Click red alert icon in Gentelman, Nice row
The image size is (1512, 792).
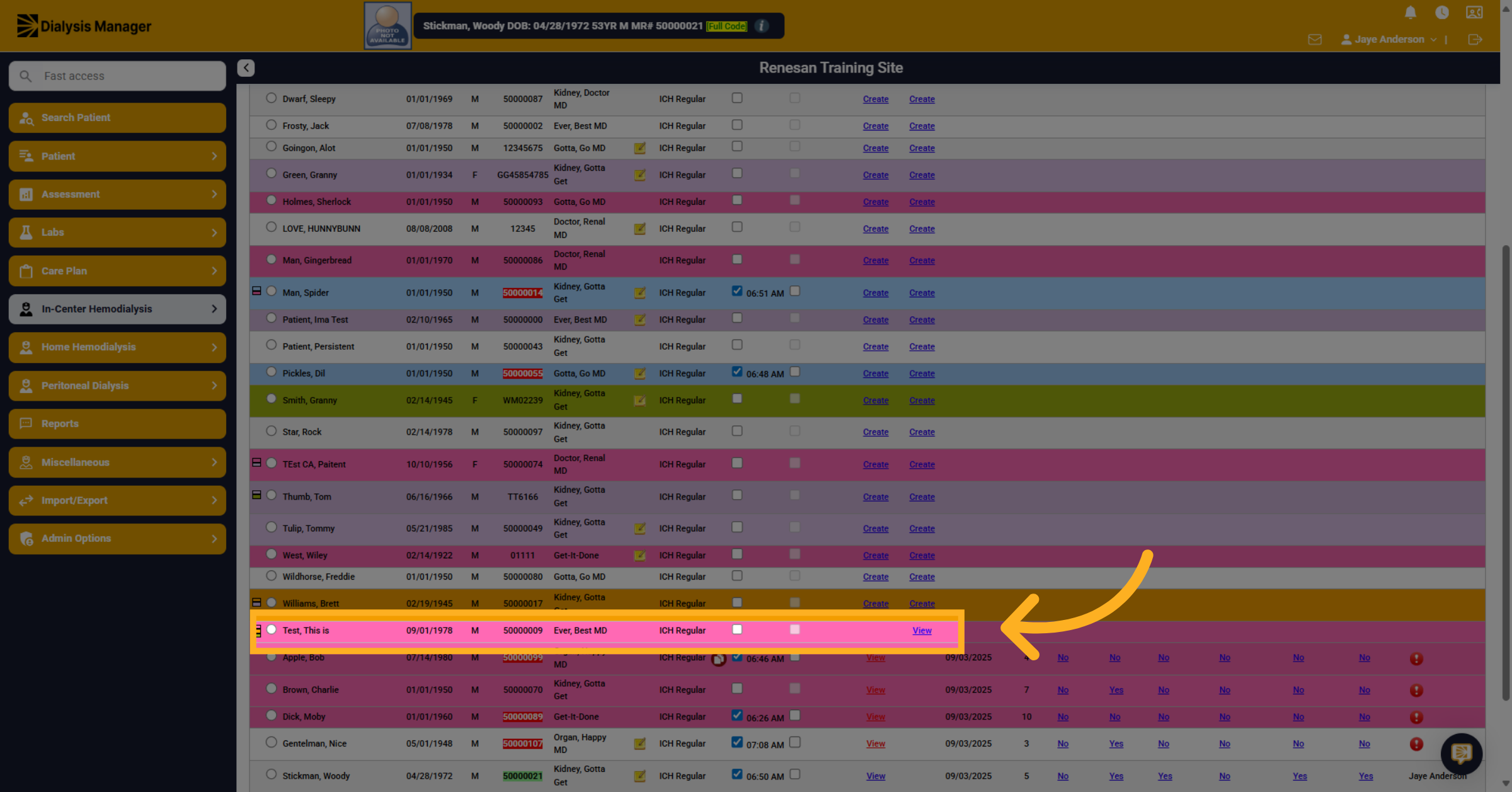pyautogui.click(x=1416, y=744)
